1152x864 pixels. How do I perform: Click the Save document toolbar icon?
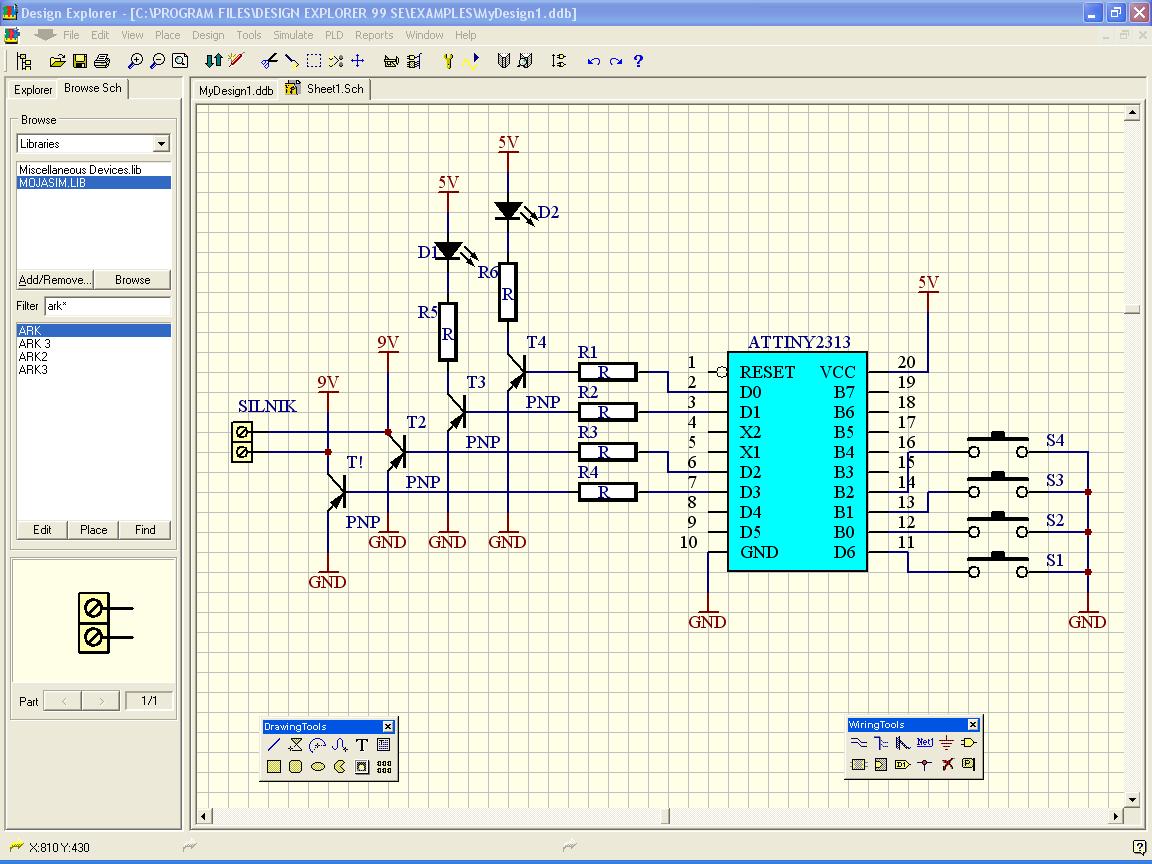tap(80, 61)
